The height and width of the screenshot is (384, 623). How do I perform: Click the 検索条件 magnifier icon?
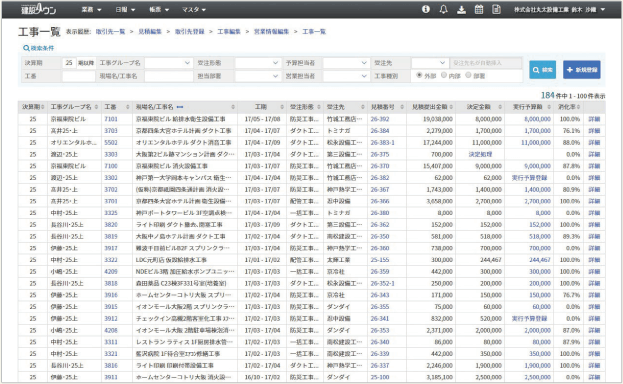(x=26, y=48)
